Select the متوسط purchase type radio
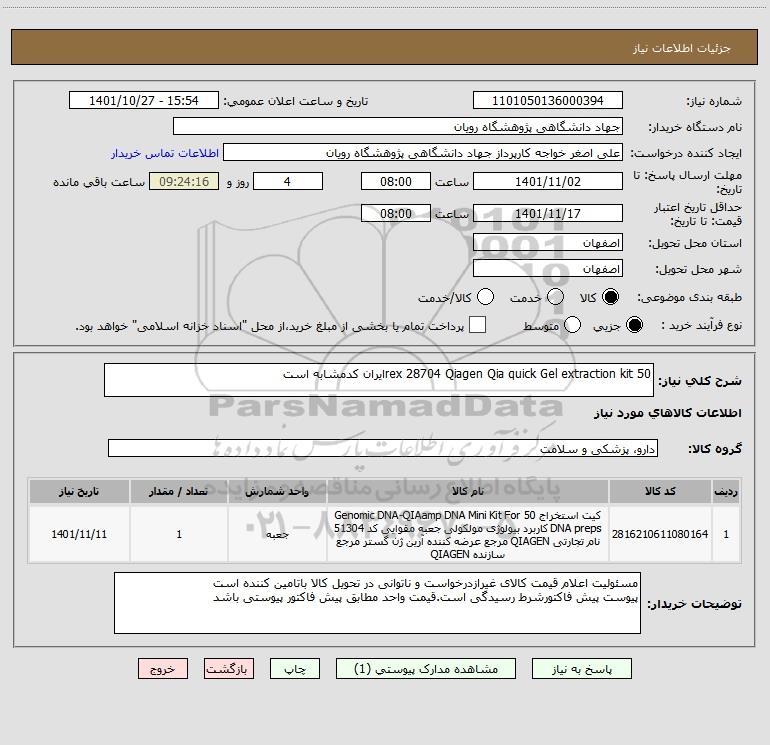This screenshot has height=745, width=770. point(572,325)
